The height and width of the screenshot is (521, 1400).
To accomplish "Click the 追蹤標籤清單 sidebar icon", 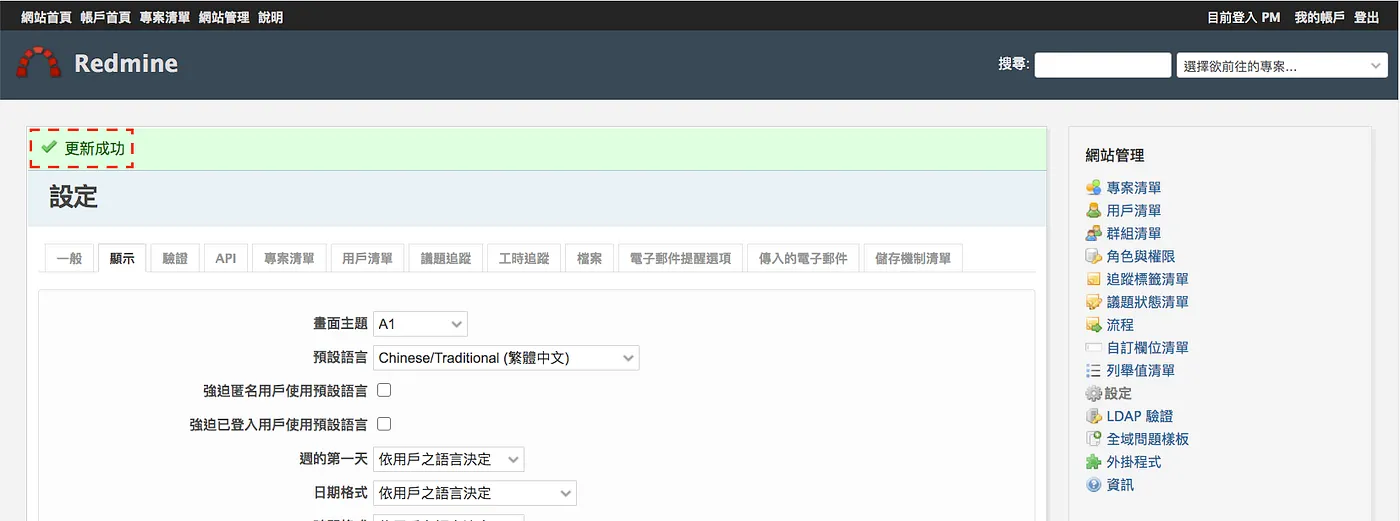I will pos(1094,279).
